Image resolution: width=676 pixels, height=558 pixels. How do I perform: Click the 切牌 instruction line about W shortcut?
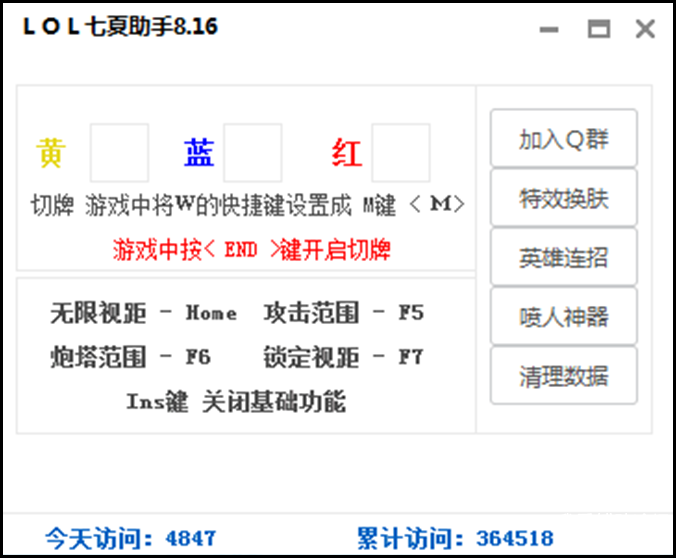tap(248, 204)
